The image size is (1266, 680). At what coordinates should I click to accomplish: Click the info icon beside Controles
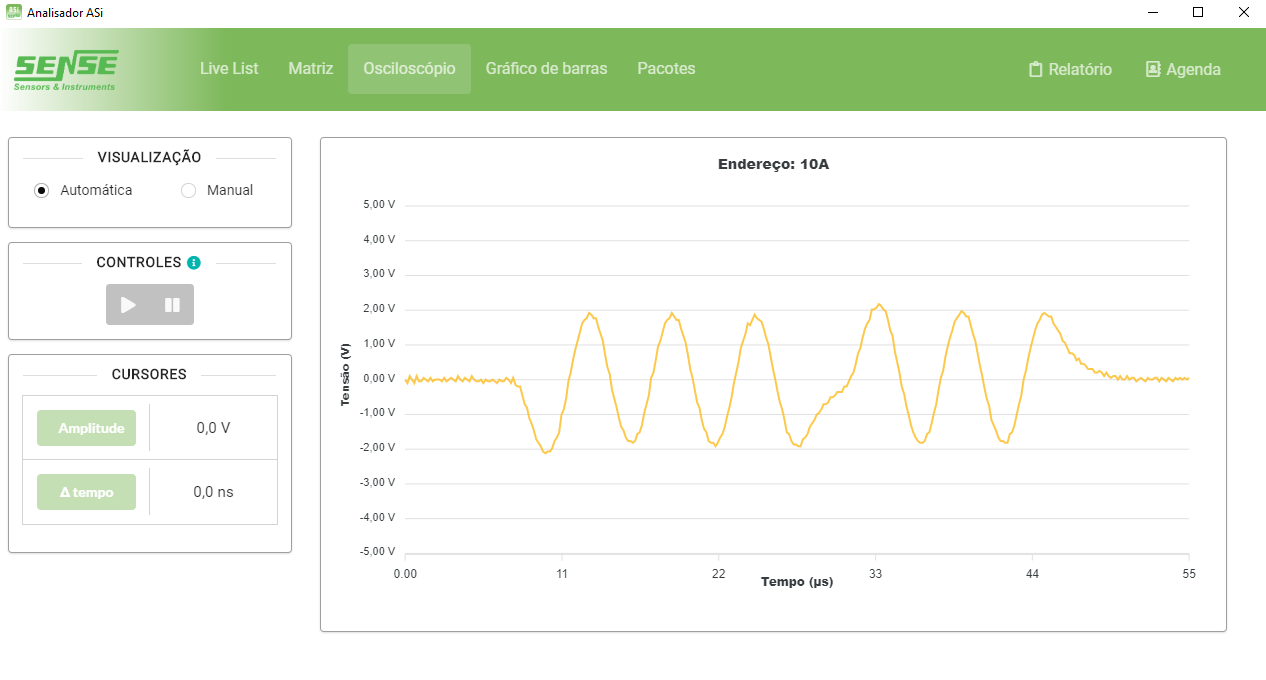click(194, 263)
